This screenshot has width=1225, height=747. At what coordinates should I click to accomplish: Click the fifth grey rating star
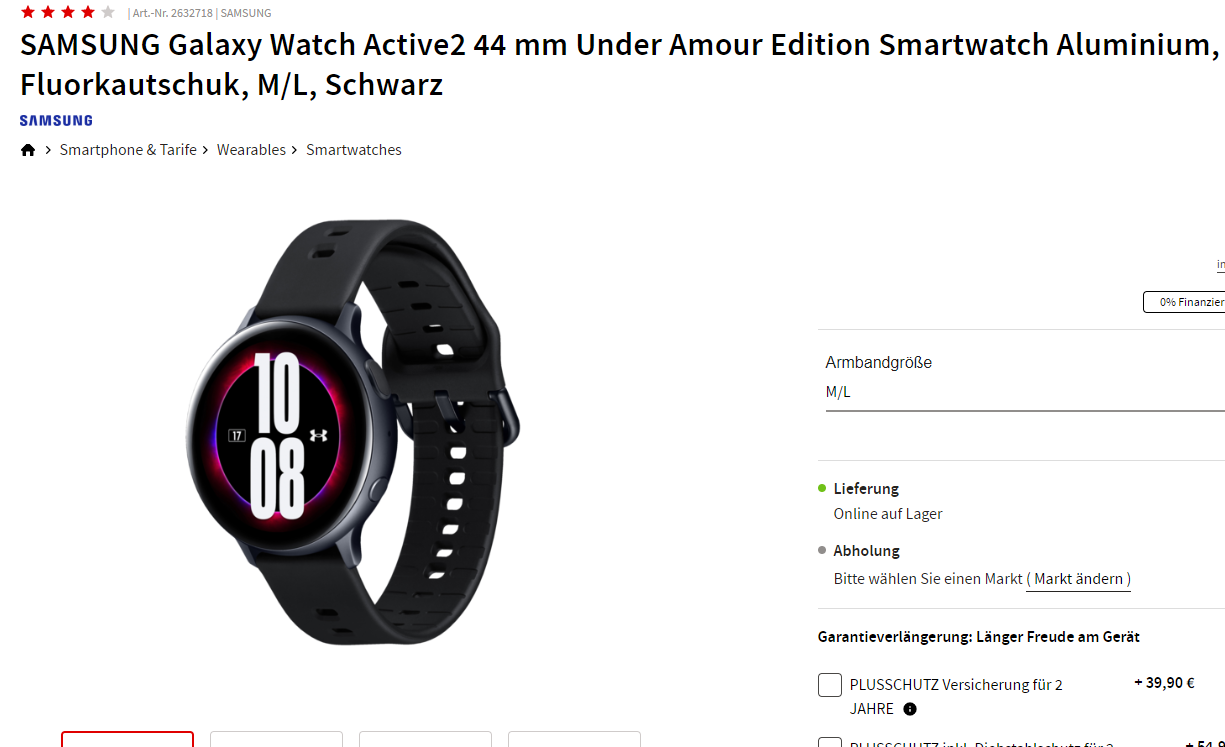click(108, 12)
